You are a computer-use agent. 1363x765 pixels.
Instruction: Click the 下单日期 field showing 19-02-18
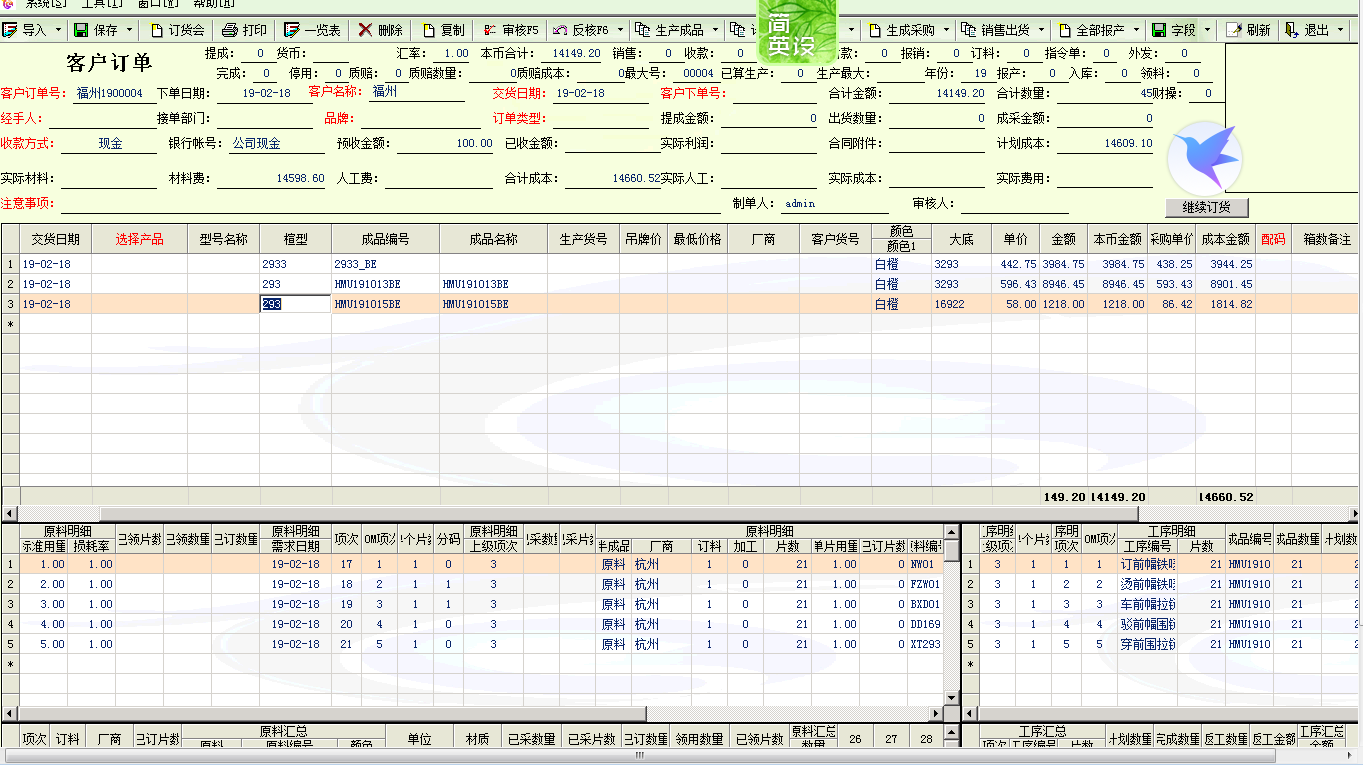click(x=267, y=93)
